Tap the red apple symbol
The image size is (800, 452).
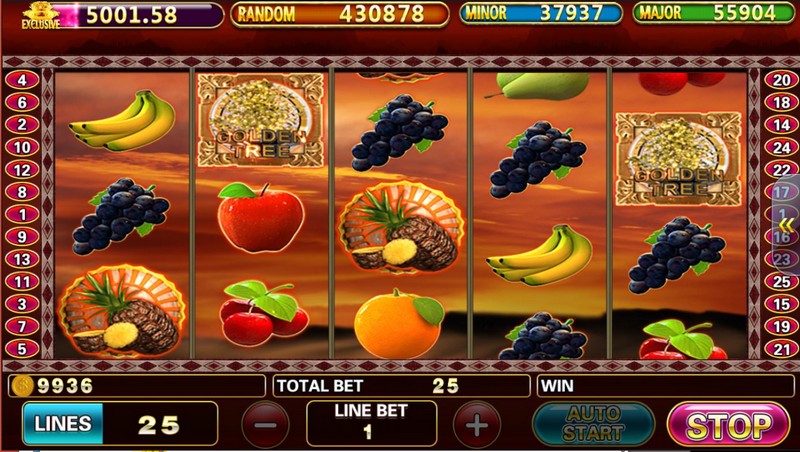[261, 218]
